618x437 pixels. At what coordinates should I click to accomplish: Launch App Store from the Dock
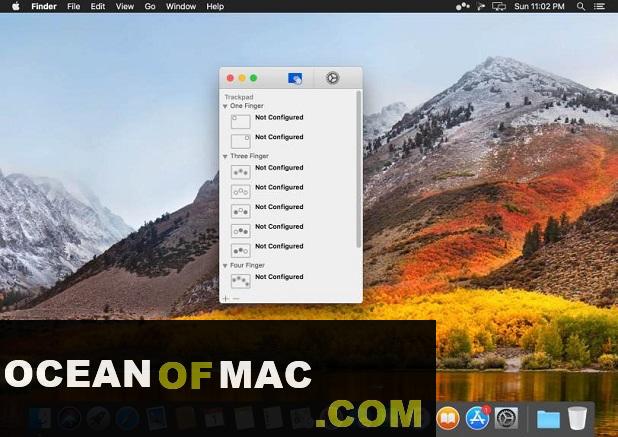[x=477, y=418]
